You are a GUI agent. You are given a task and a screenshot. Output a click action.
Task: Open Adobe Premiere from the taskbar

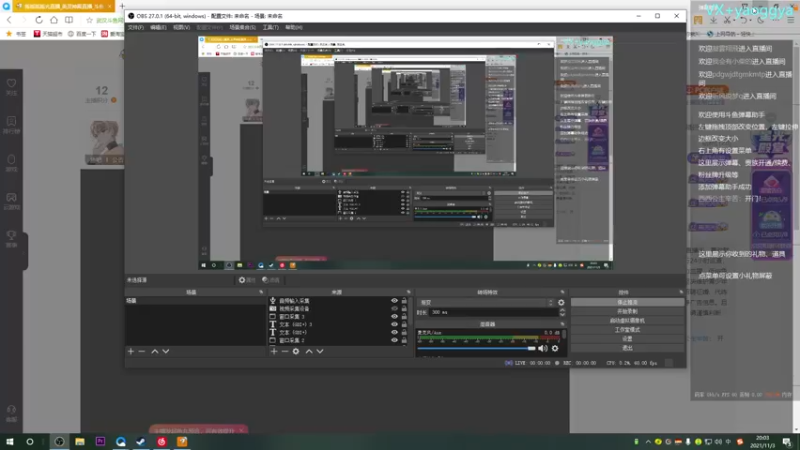pyautogui.click(x=100, y=442)
